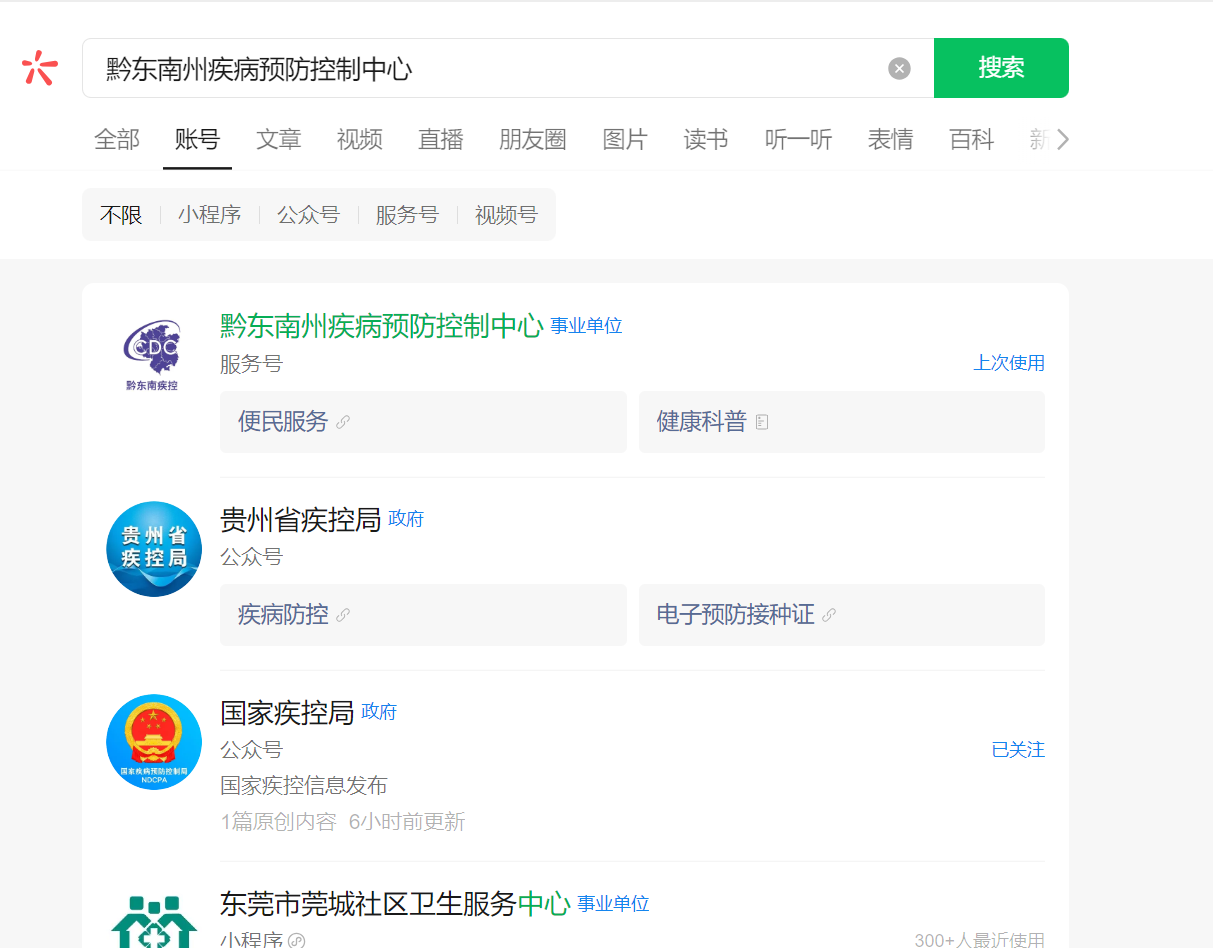1213x948 pixels.
Task: Click the mini program icon beside 小程序
Action: [296, 941]
